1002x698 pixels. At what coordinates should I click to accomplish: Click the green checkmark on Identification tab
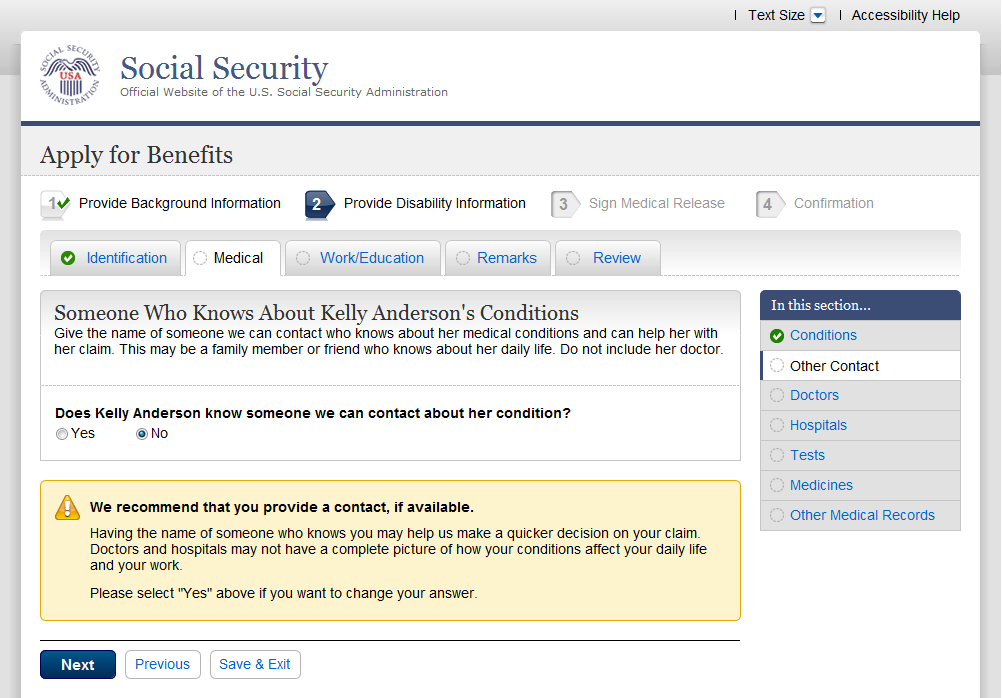(x=68, y=258)
